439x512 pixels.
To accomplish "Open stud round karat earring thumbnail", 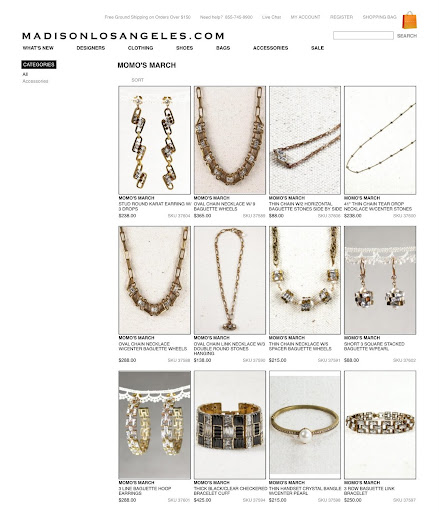I will (x=155, y=140).
